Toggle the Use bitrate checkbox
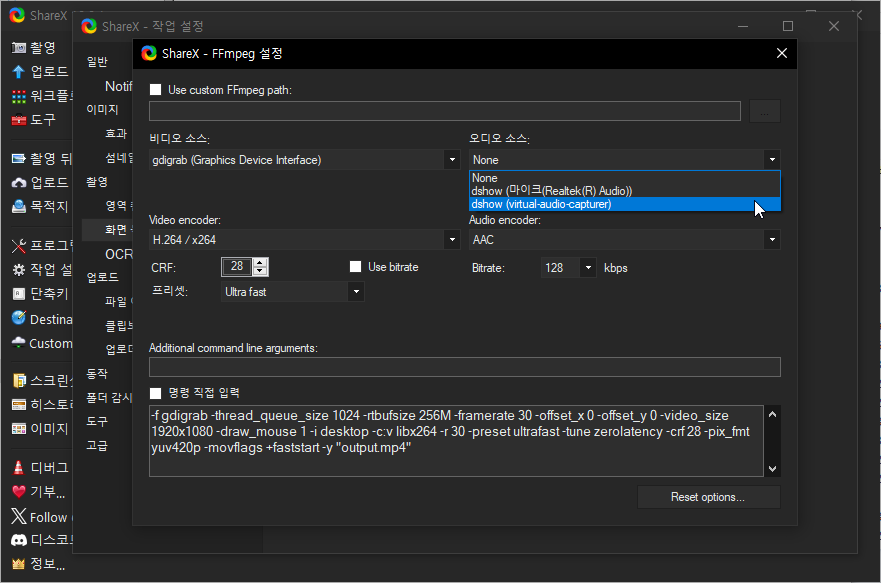The height and width of the screenshot is (583, 881). pos(355,267)
